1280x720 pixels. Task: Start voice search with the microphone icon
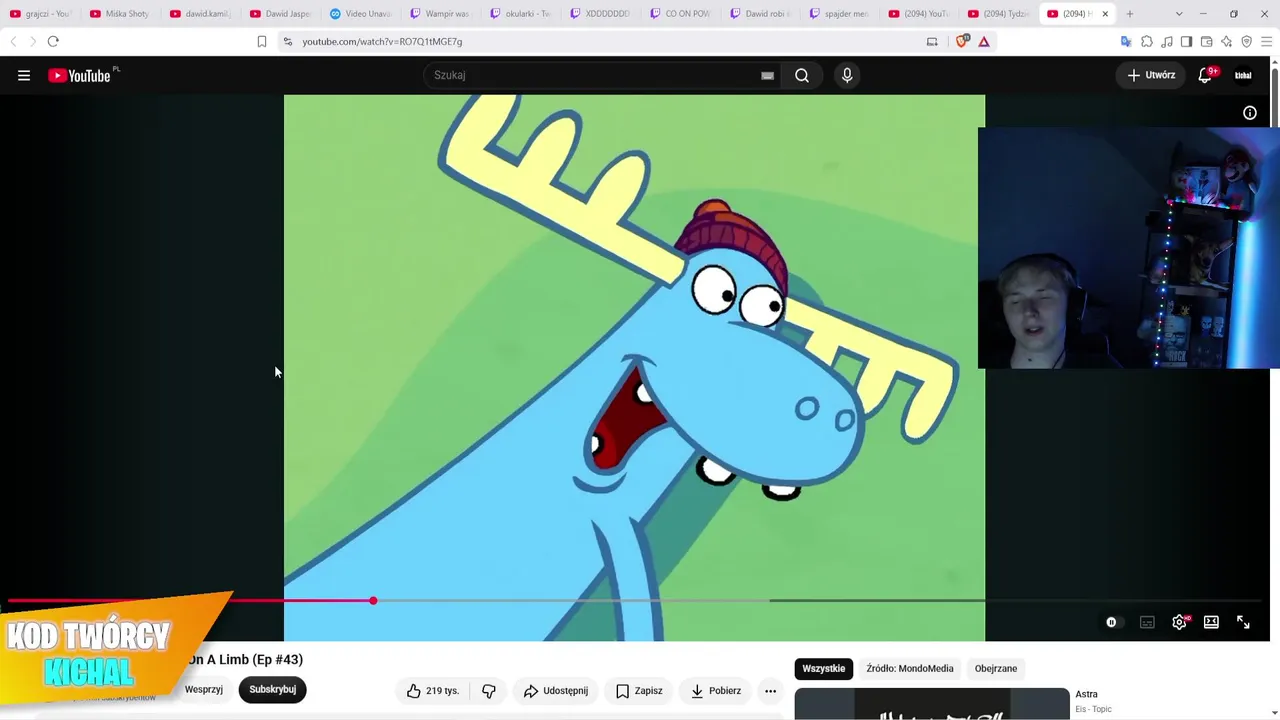(847, 75)
